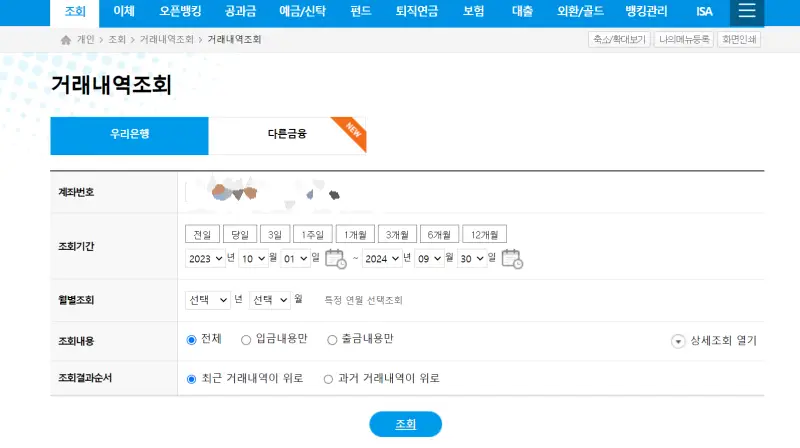The image size is (800, 448).
Task: Set period to 당일
Action: tap(240, 234)
